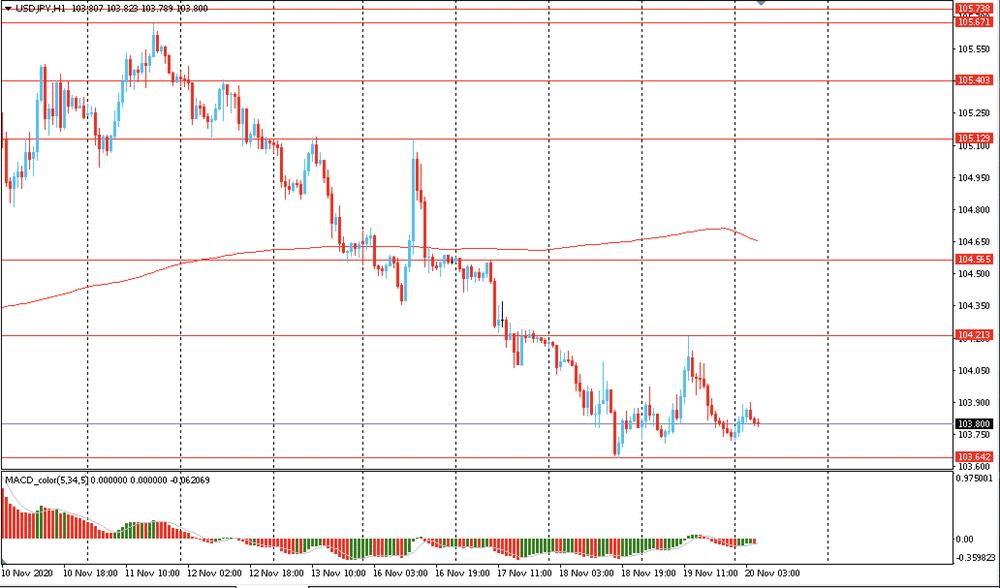The image size is (1000, 588).
Task: Select the 104.213 level price tag
Action: click(974, 335)
